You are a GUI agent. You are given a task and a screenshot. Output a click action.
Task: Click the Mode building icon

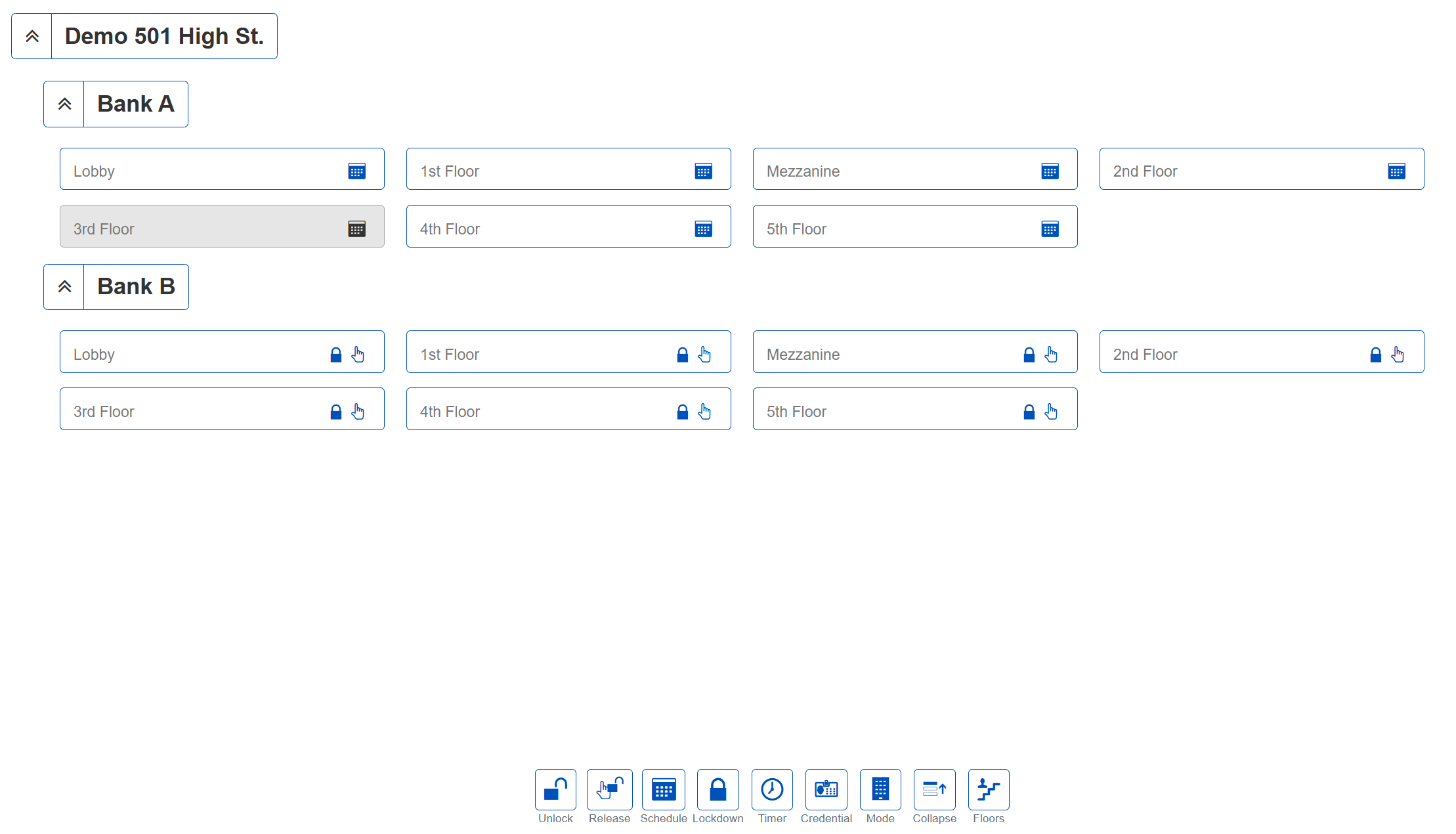[x=880, y=789]
